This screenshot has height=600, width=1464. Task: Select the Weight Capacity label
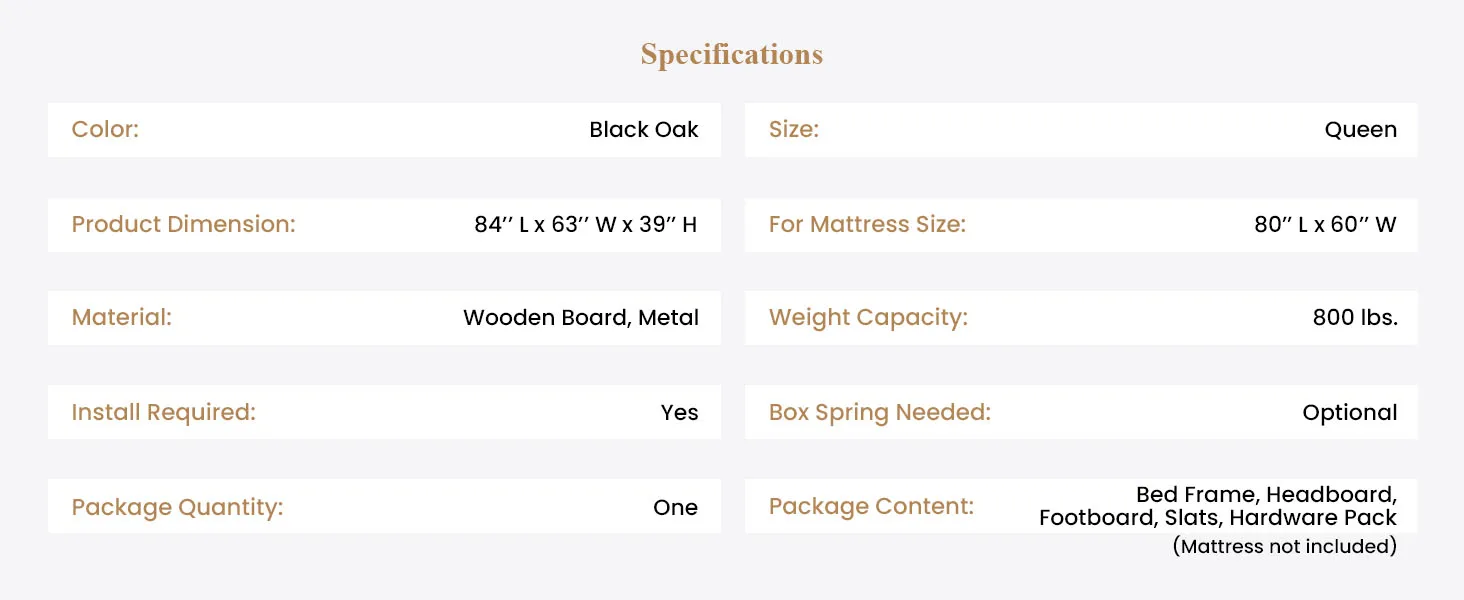(x=869, y=318)
